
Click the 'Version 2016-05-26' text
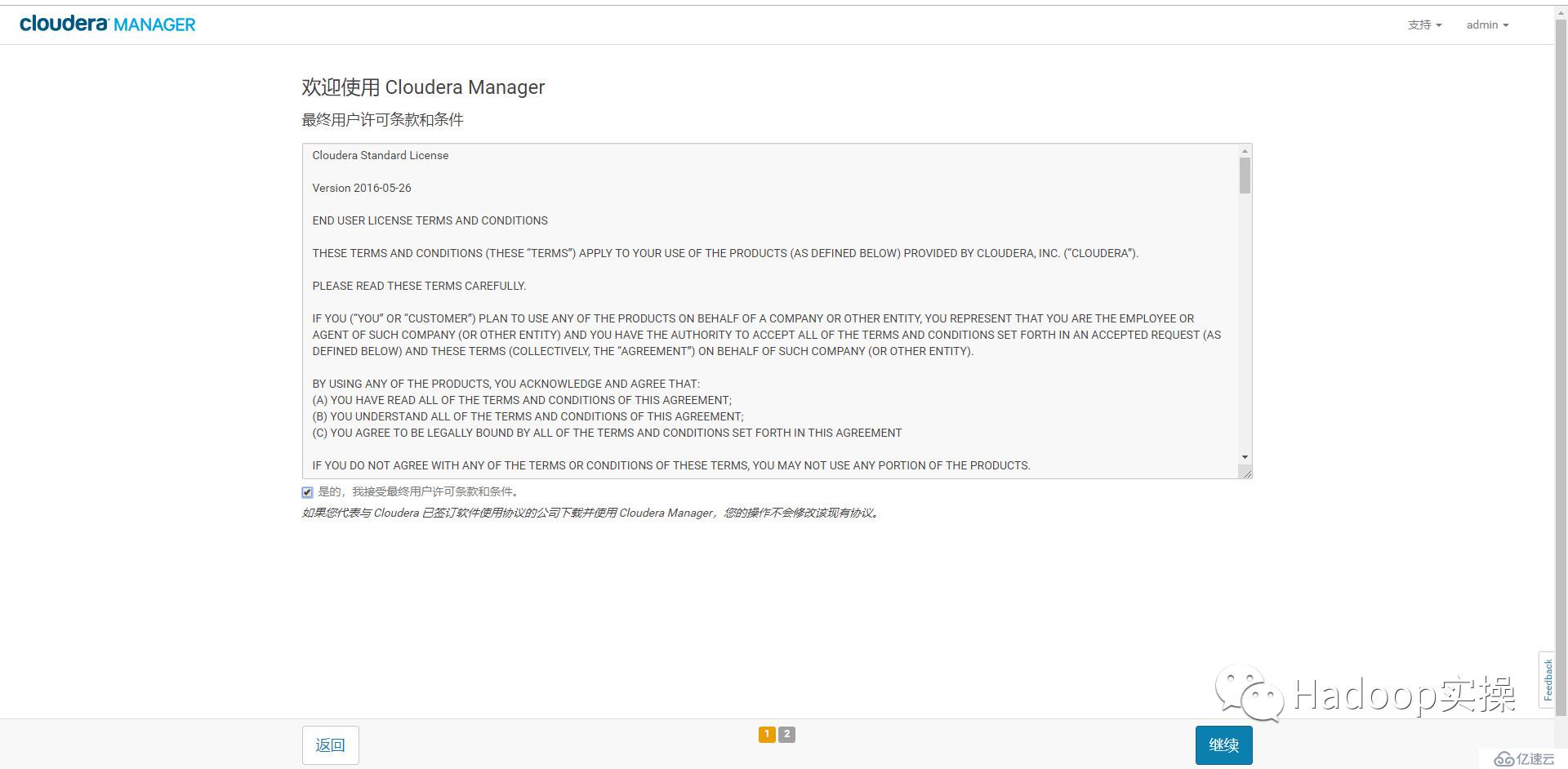[362, 188]
